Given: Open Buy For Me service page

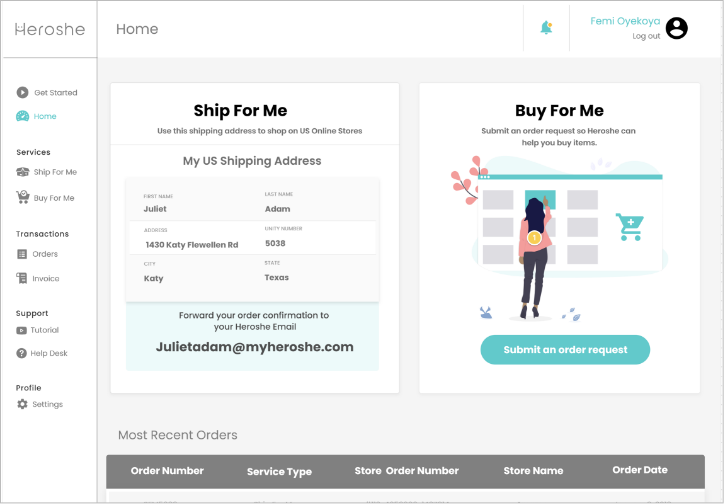Looking at the screenshot, I should [x=54, y=198].
